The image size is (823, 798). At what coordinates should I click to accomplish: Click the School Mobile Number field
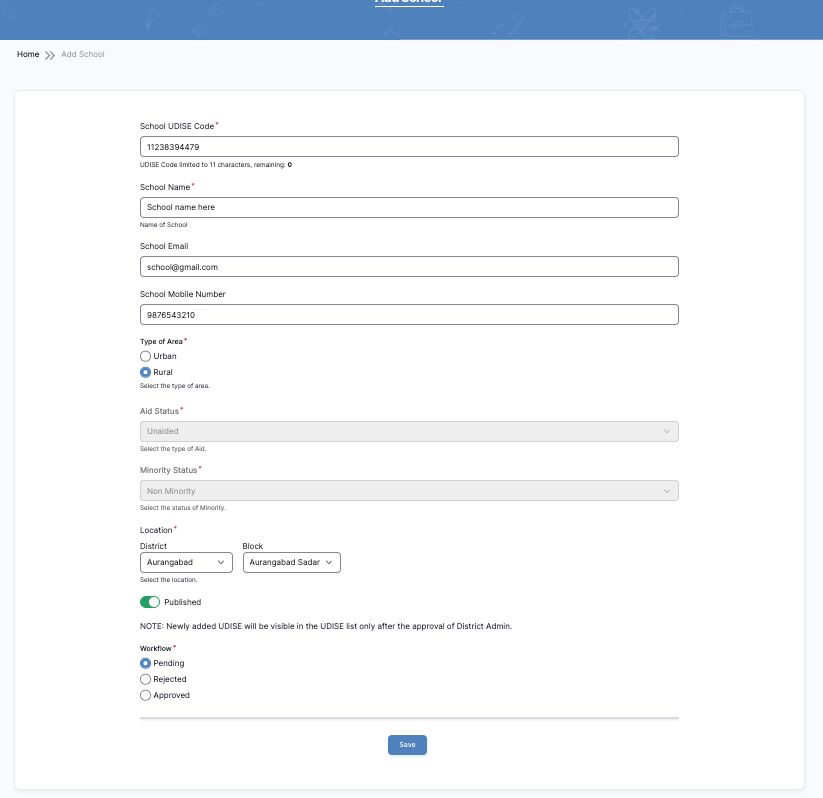click(x=409, y=315)
